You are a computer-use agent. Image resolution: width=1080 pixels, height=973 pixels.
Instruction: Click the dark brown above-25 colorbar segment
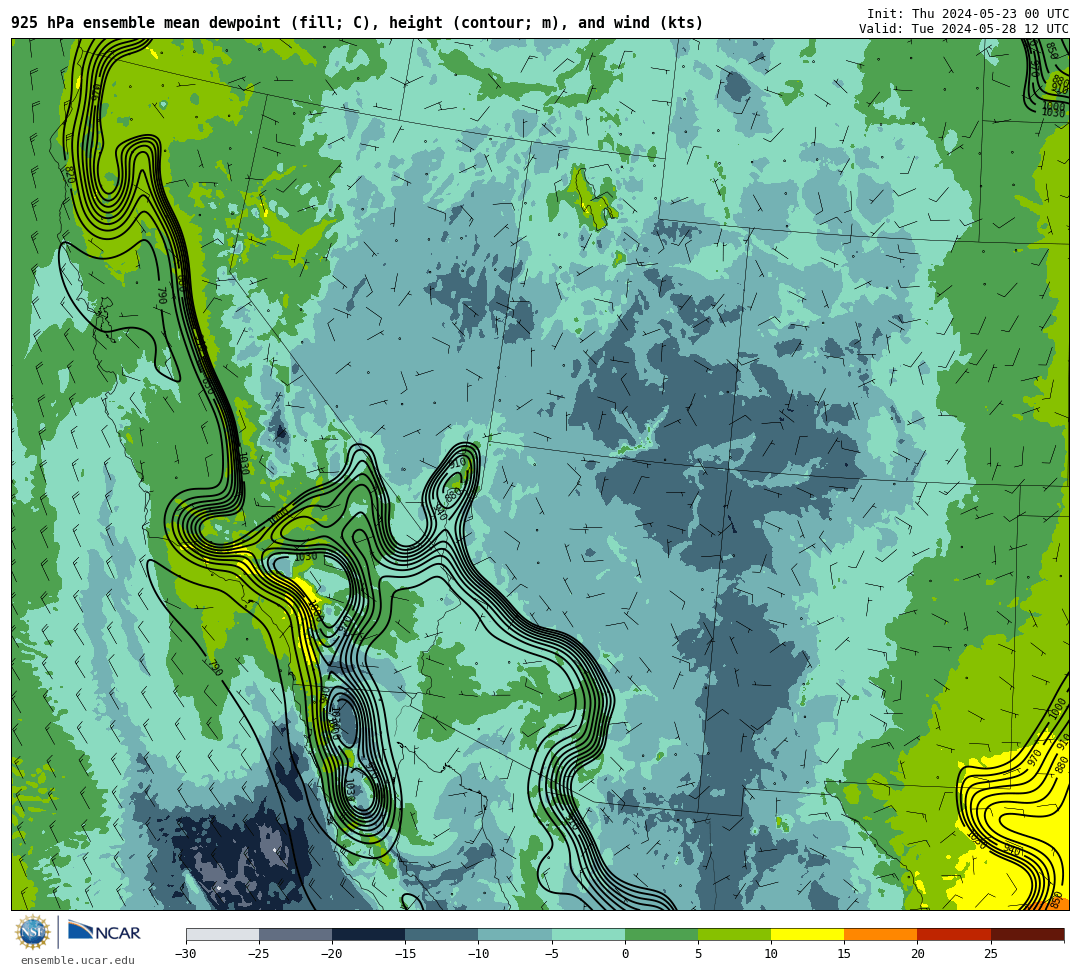[1028, 934]
